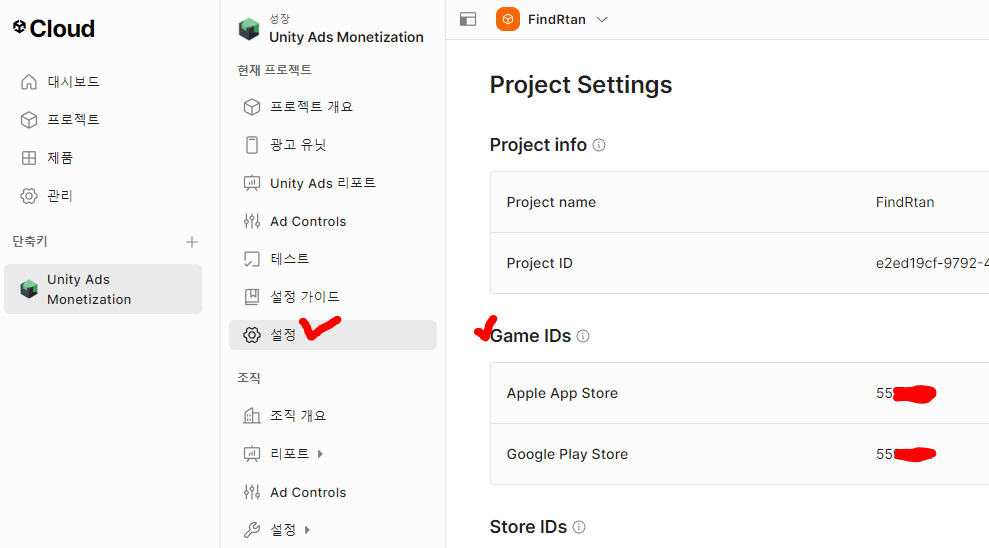Screen dimensions: 989x548
Task: Click the 프로젝트 개요 cube icon
Action: (x=252, y=107)
